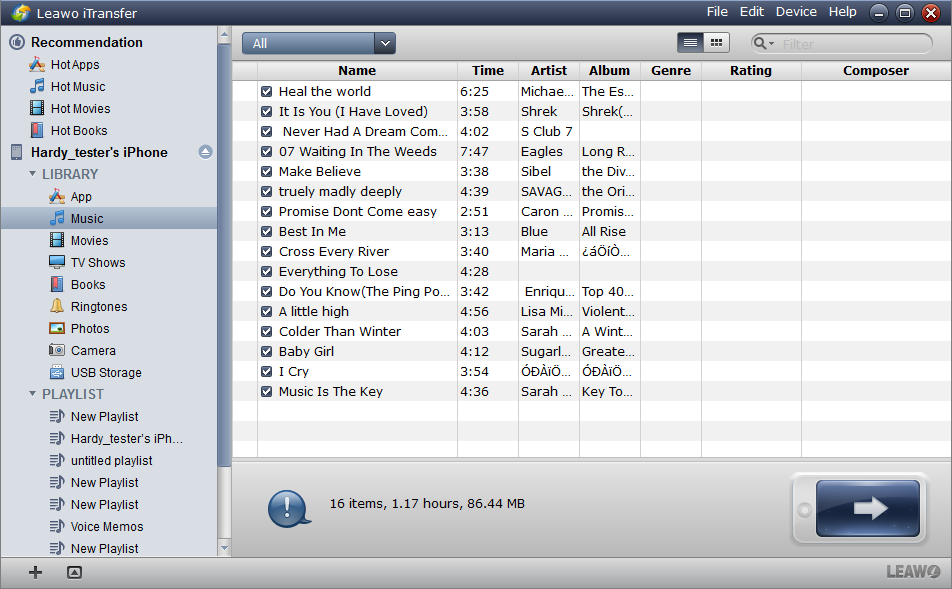Click the sidebar vertical scrollbar thumb

point(224,255)
